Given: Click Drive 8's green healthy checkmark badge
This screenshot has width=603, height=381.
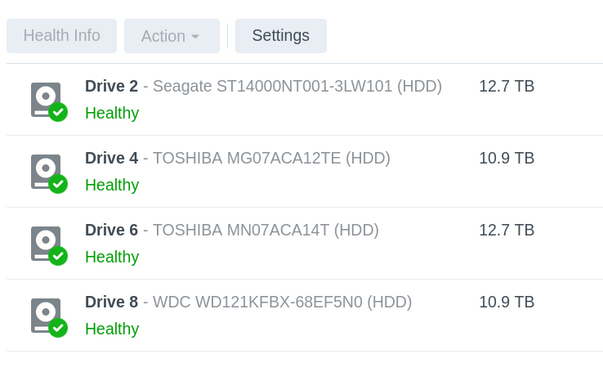Looking at the screenshot, I should click(x=58, y=328).
